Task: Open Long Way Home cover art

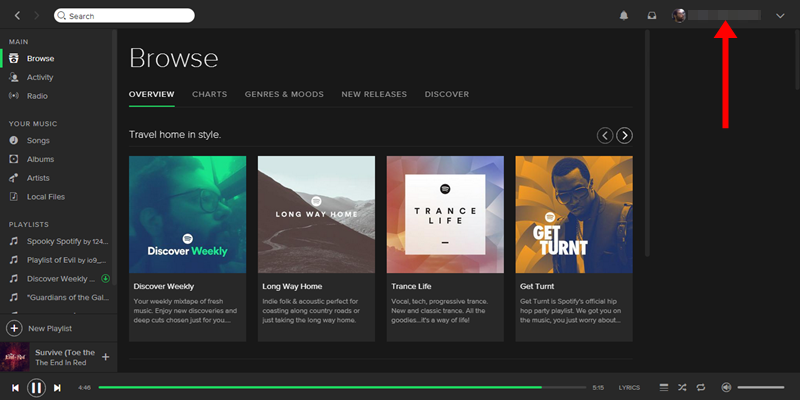Action: pos(316,215)
